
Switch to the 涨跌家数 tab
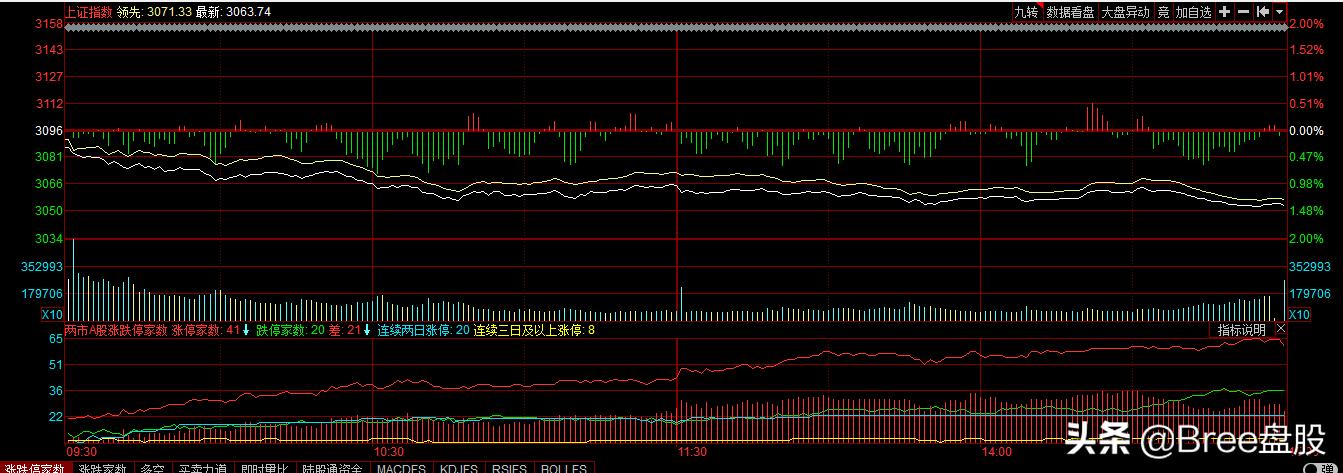[103, 468]
